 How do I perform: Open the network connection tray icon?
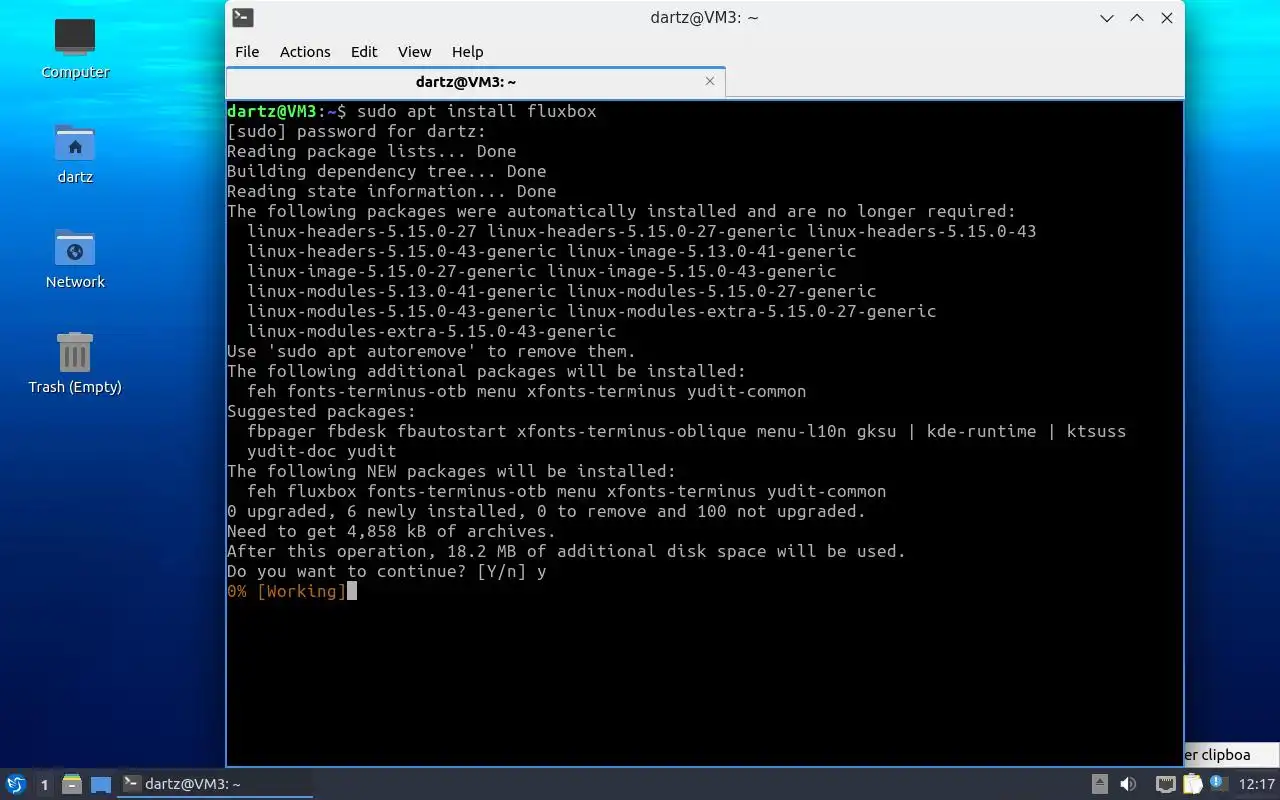point(1166,784)
